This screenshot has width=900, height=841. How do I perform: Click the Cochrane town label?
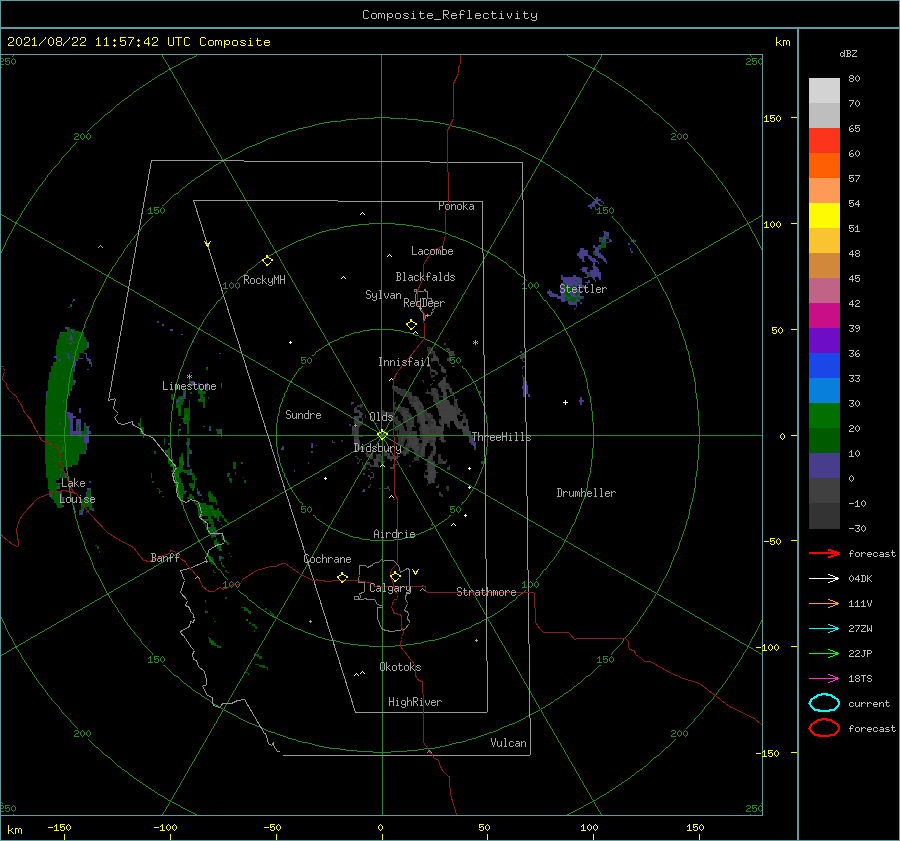(x=327, y=559)
